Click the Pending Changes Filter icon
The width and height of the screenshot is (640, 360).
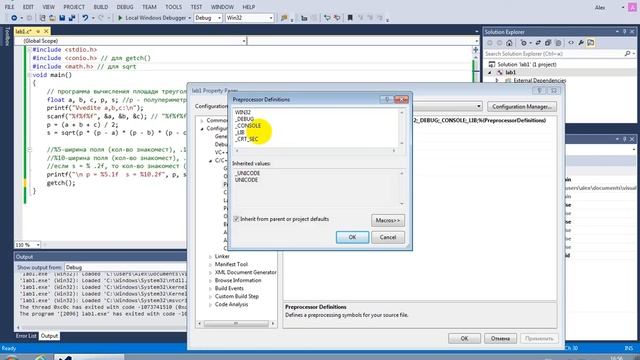pos(523,43)
